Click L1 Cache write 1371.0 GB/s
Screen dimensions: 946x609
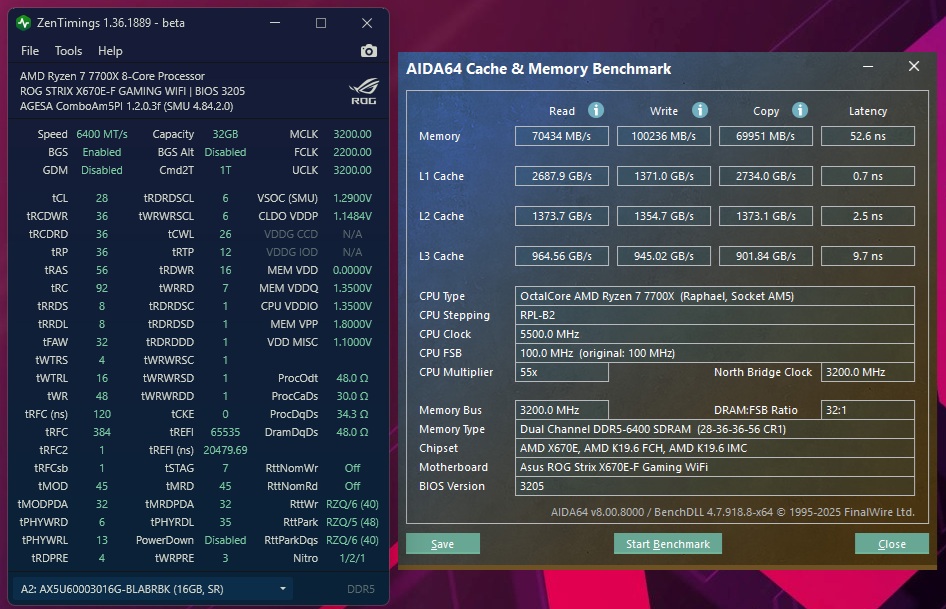pyautogui.click(x=664, y=176)
